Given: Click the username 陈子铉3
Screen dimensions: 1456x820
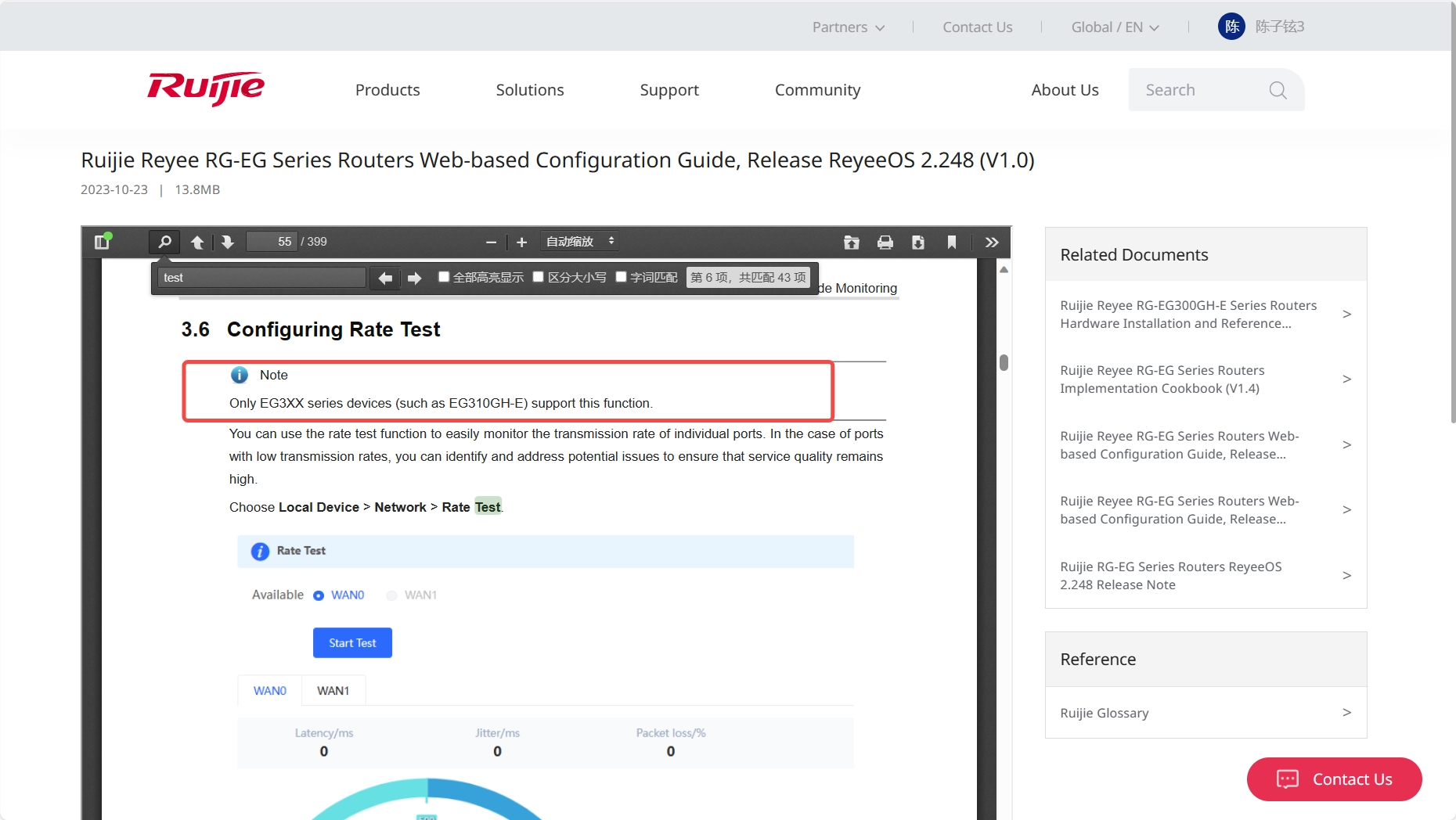Looking at the screenshot, I should (x=1280, y=27).
